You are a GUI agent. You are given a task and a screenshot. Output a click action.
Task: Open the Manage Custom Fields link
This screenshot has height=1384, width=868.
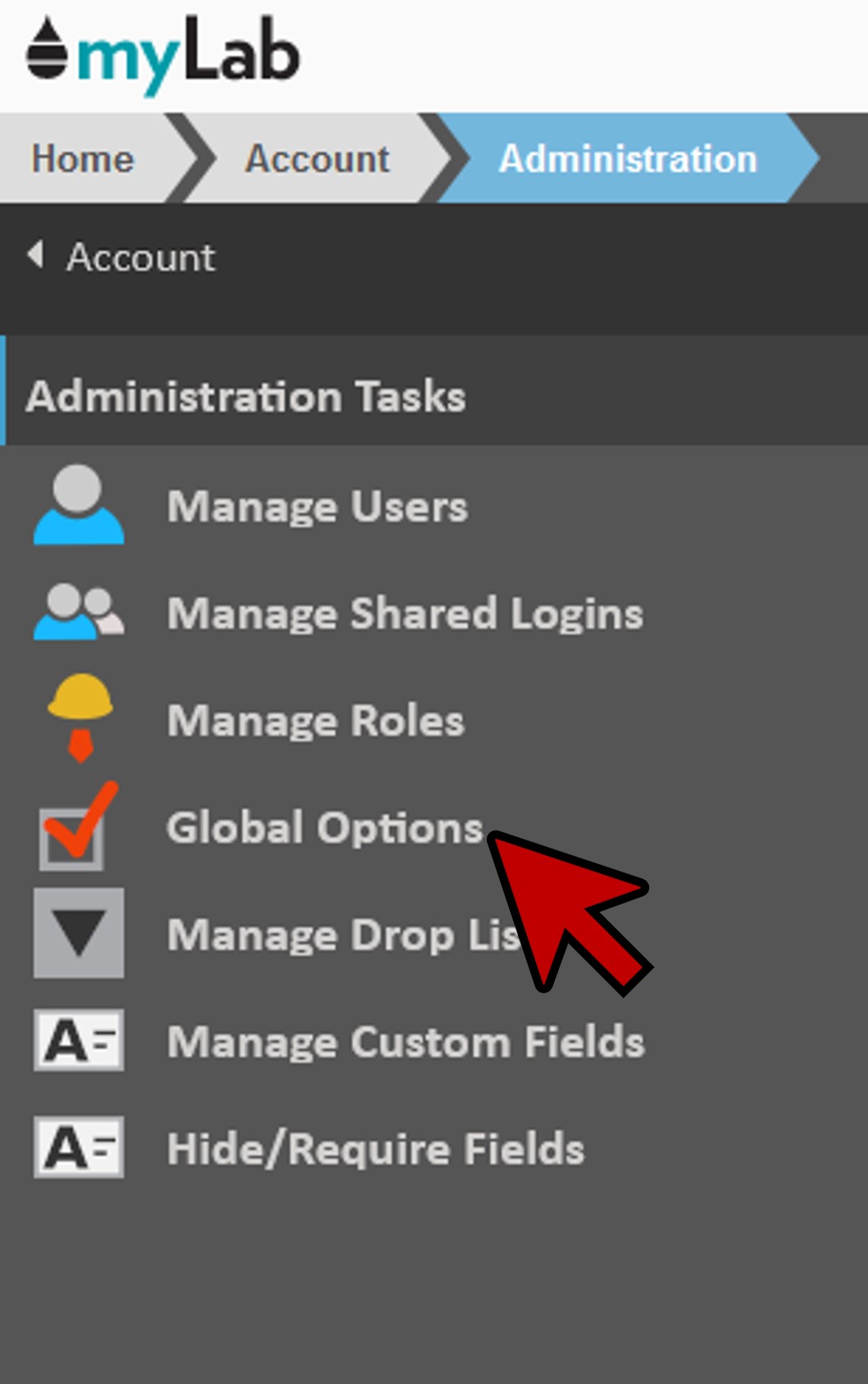coord(406,1041)
